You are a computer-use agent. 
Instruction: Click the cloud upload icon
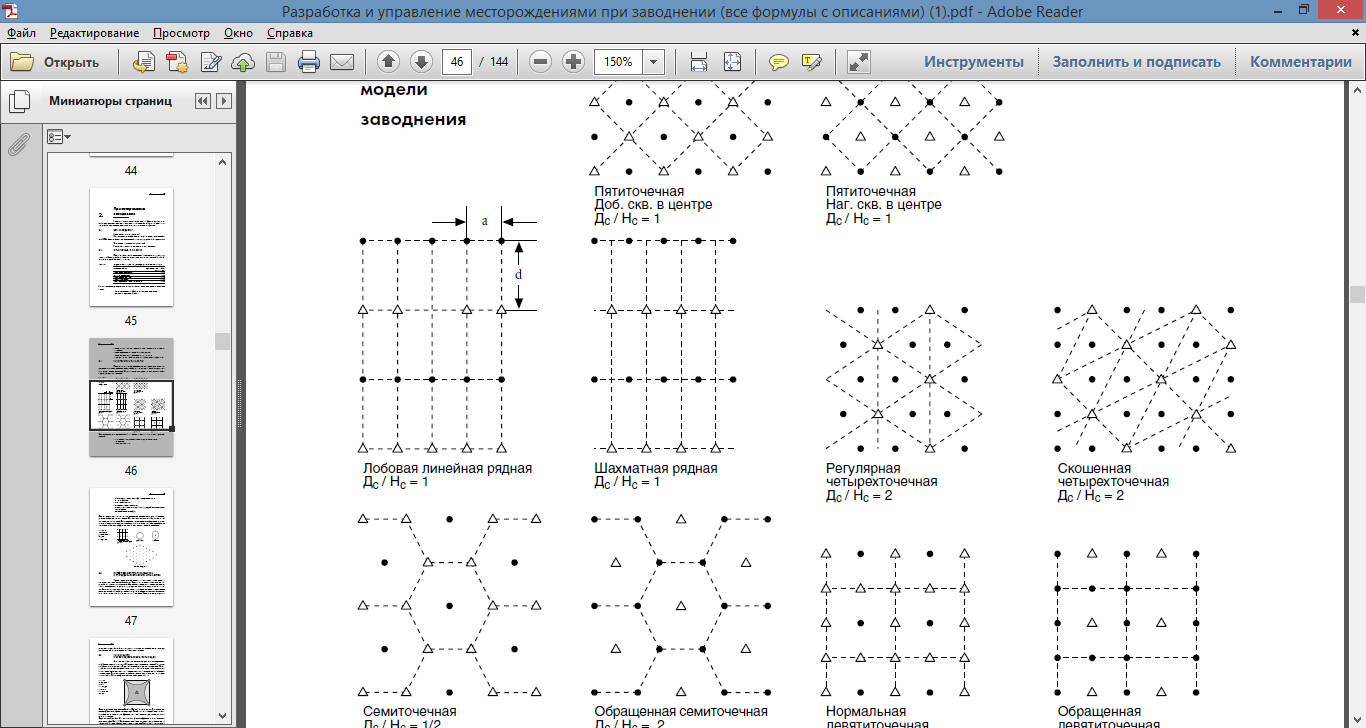(243, 62)
